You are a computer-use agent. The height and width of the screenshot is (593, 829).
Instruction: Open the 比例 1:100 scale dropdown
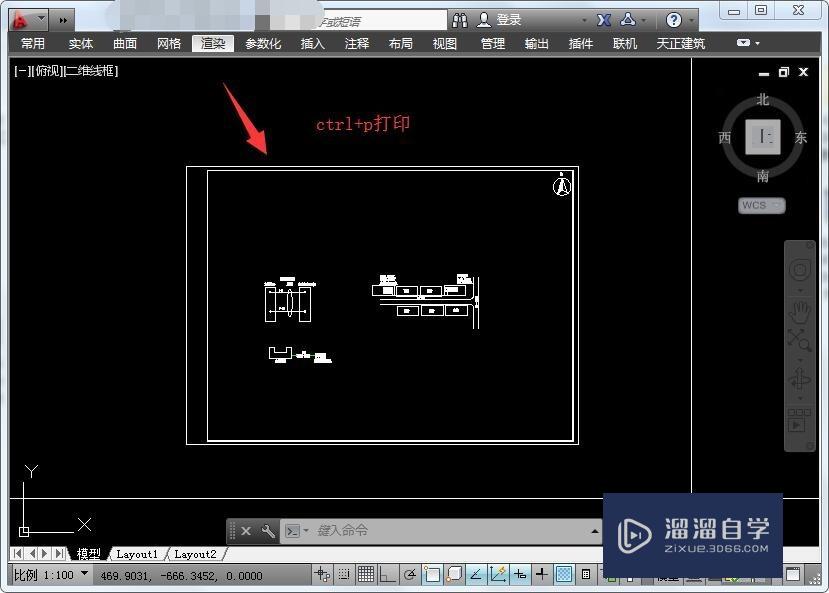click(51, 575)
